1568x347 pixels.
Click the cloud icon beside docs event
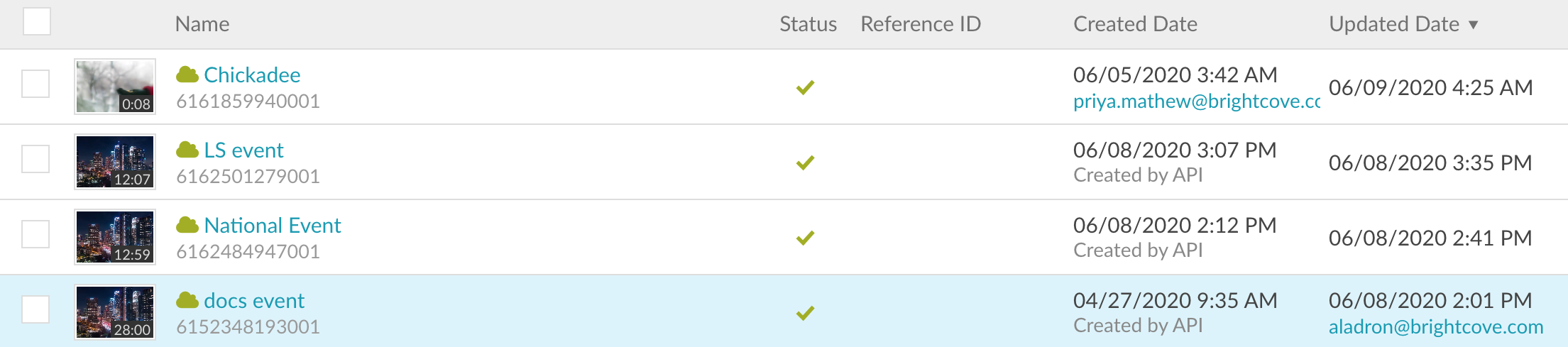point(187,300)
